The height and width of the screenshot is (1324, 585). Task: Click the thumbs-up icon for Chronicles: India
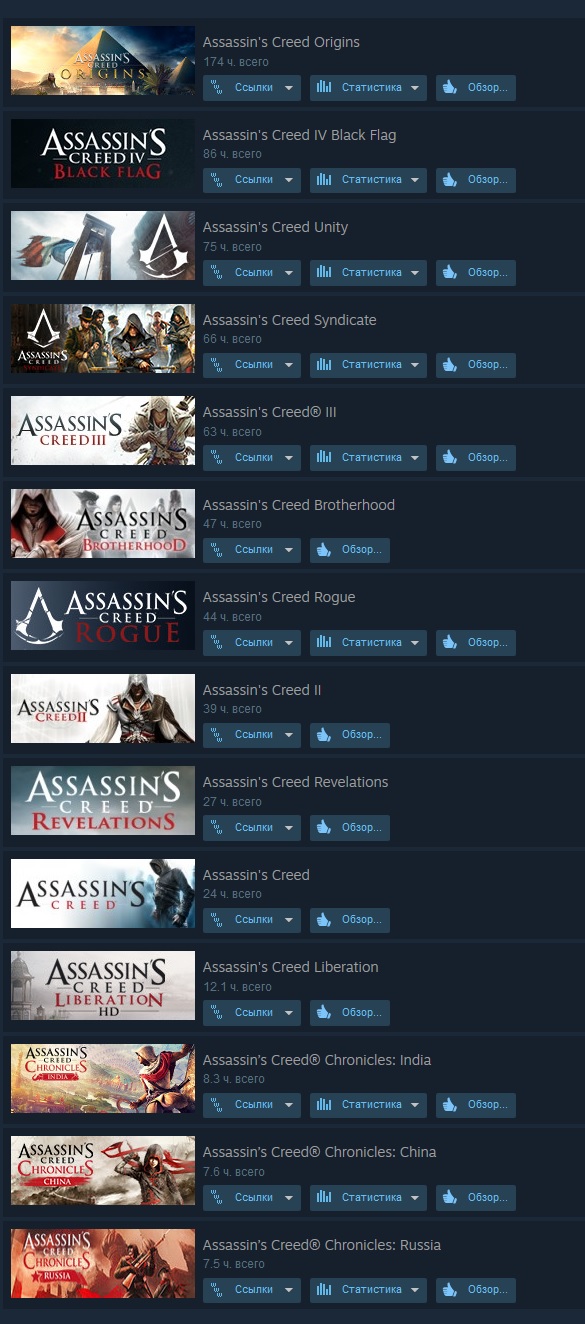(449, 1105)
